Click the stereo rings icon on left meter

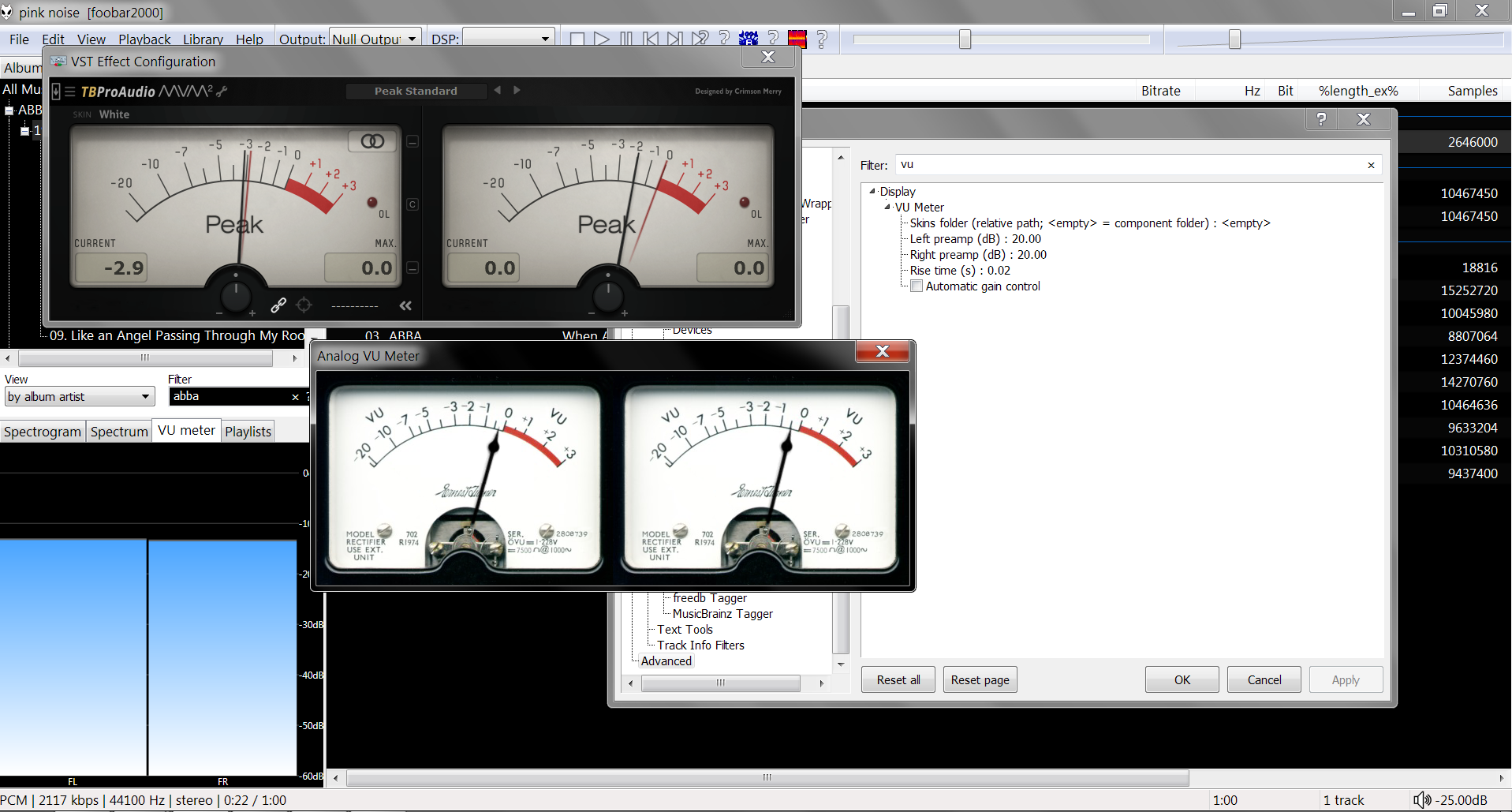pos(372,141)
